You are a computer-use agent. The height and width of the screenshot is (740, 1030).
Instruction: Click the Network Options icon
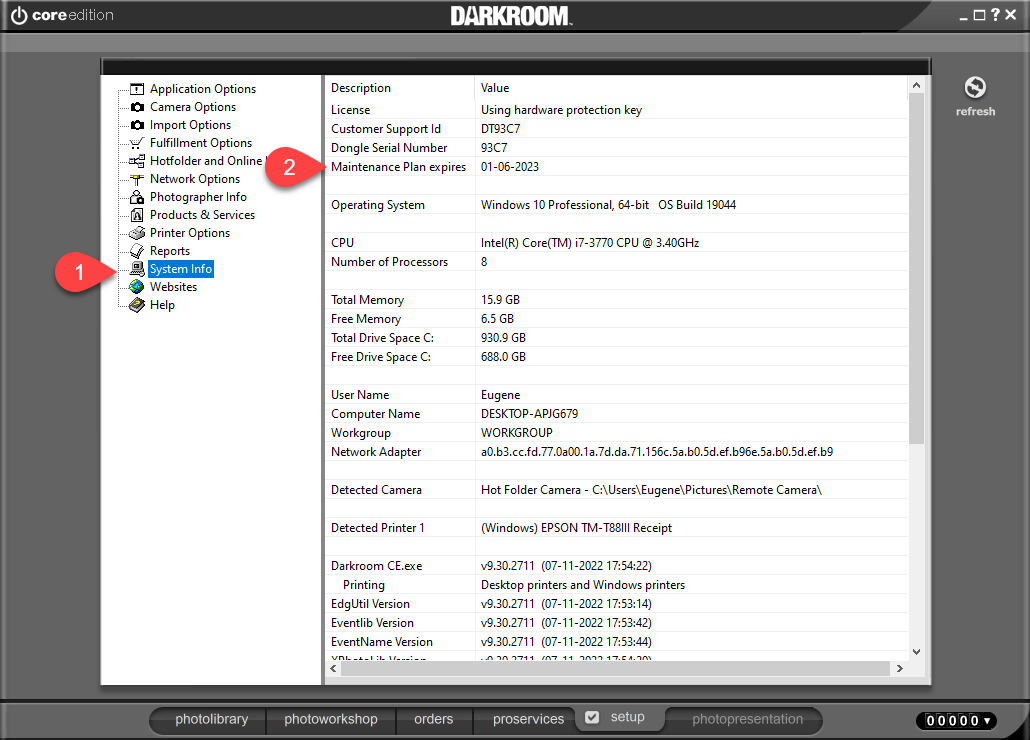click(x=137, y=179)
